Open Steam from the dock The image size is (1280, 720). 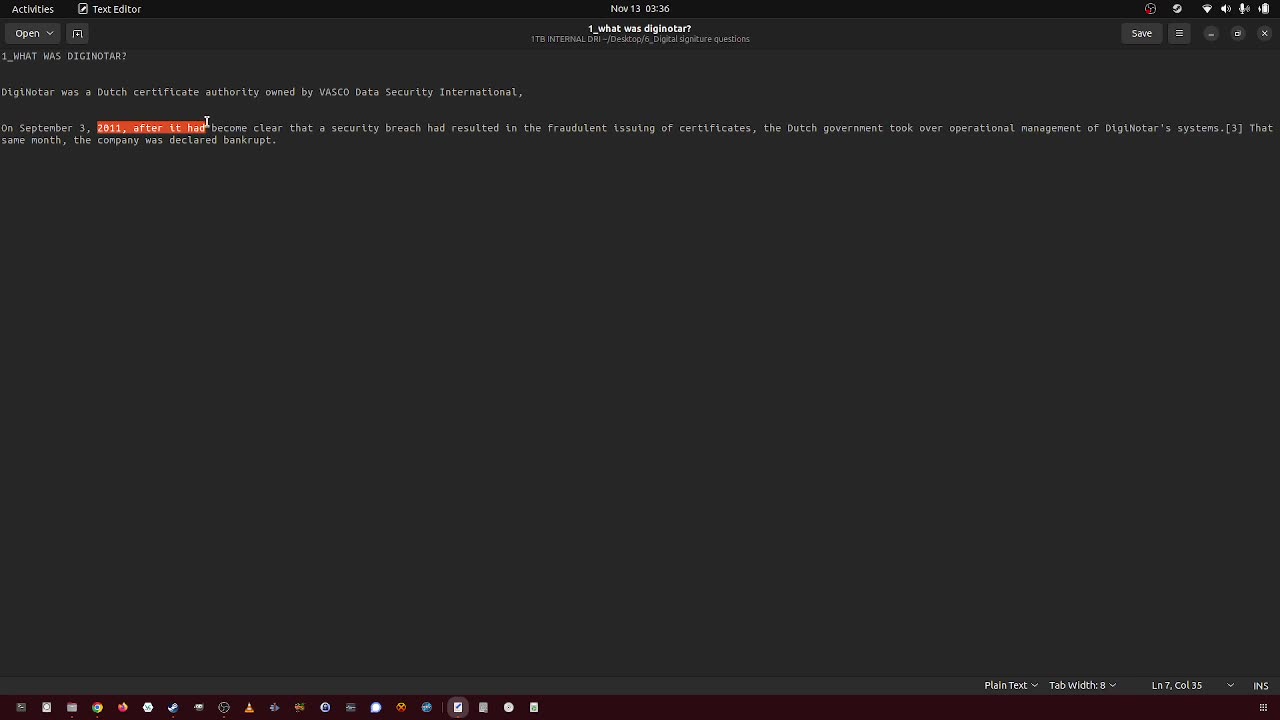173,707
